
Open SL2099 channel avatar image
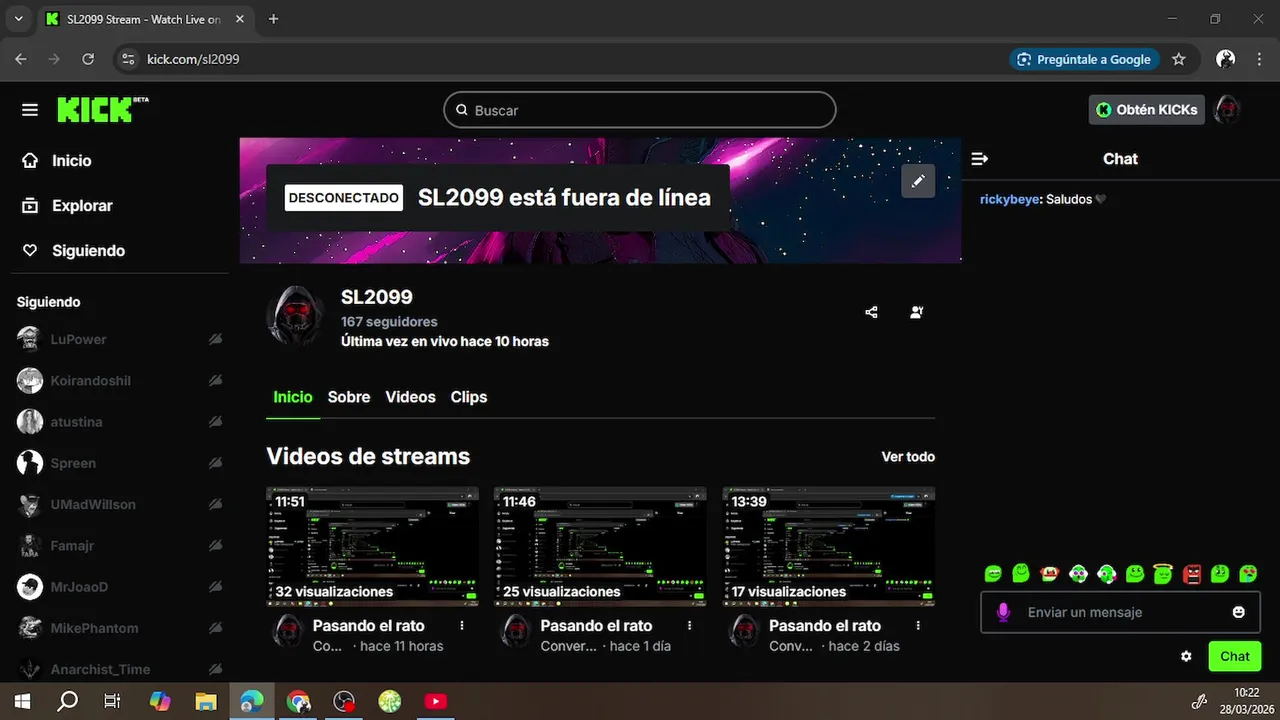pos(295,317)
